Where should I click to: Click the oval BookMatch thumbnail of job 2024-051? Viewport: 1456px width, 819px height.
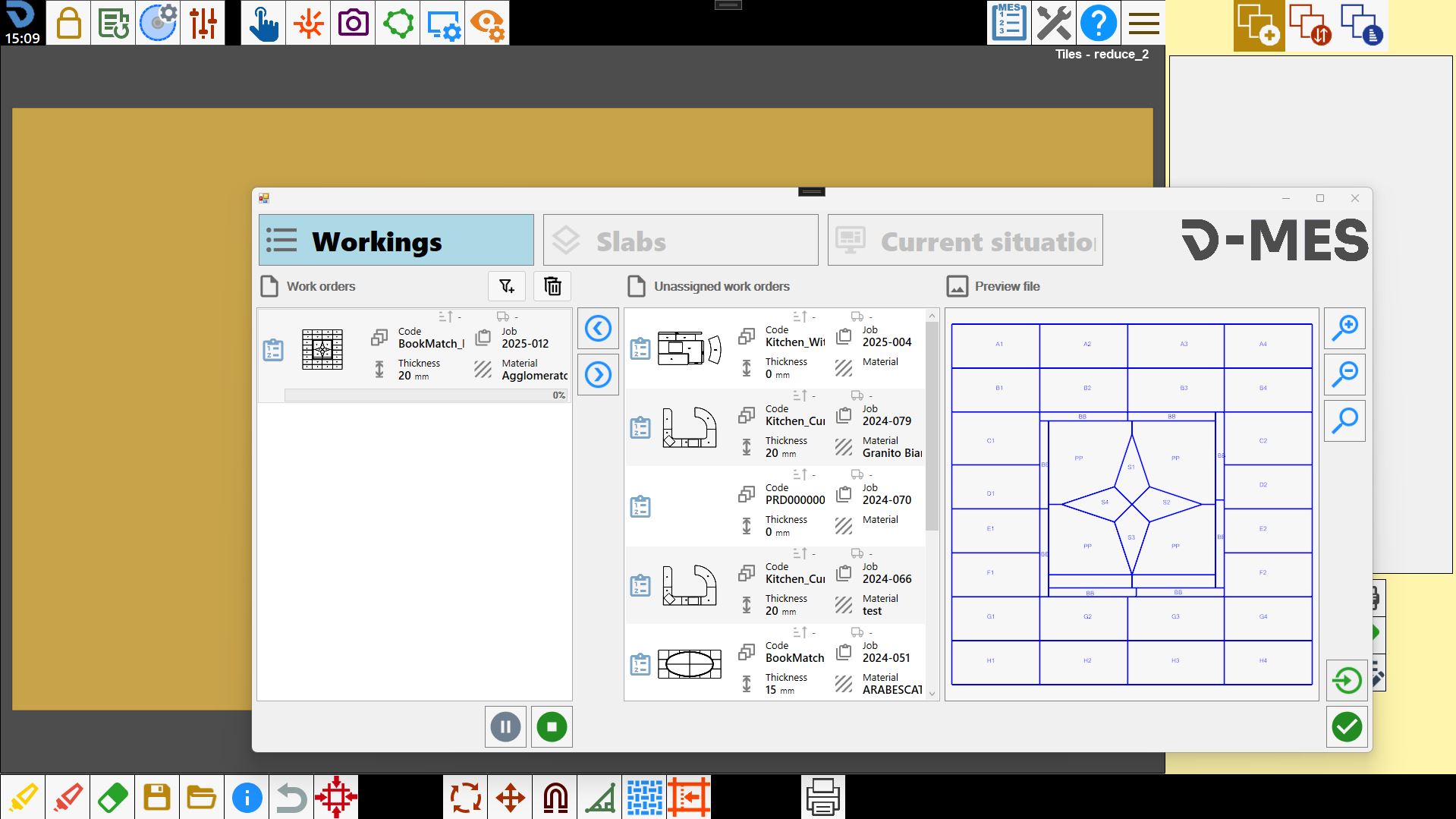pyautogui.click(x=689, y=664)
